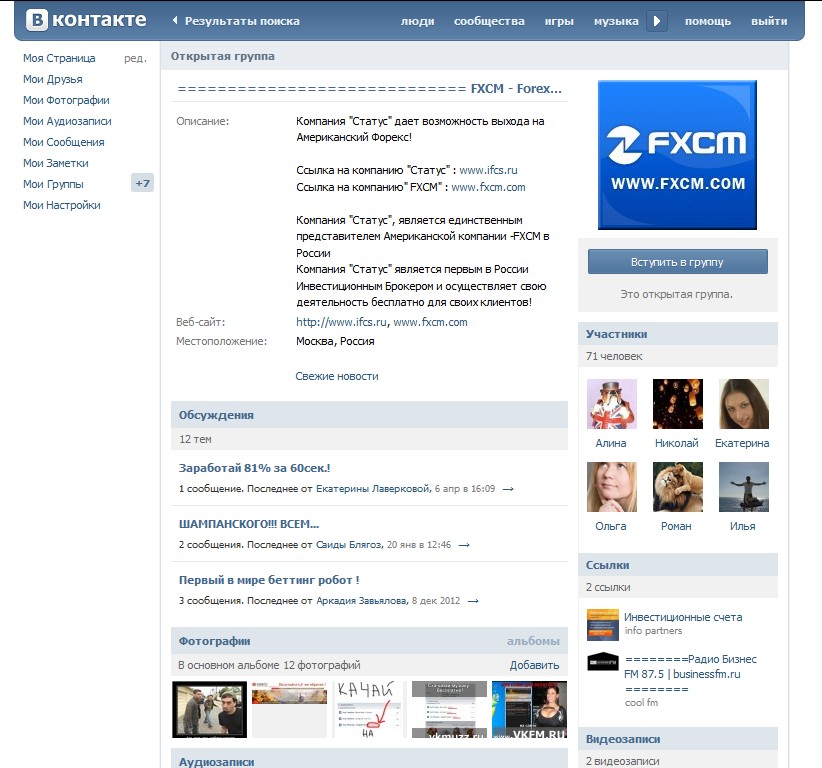The width and height of the screenshot is (822, 768).
Task: Click the Инвестиционные счета link icon
Action: pyautogui.click(x=603, y=625)
